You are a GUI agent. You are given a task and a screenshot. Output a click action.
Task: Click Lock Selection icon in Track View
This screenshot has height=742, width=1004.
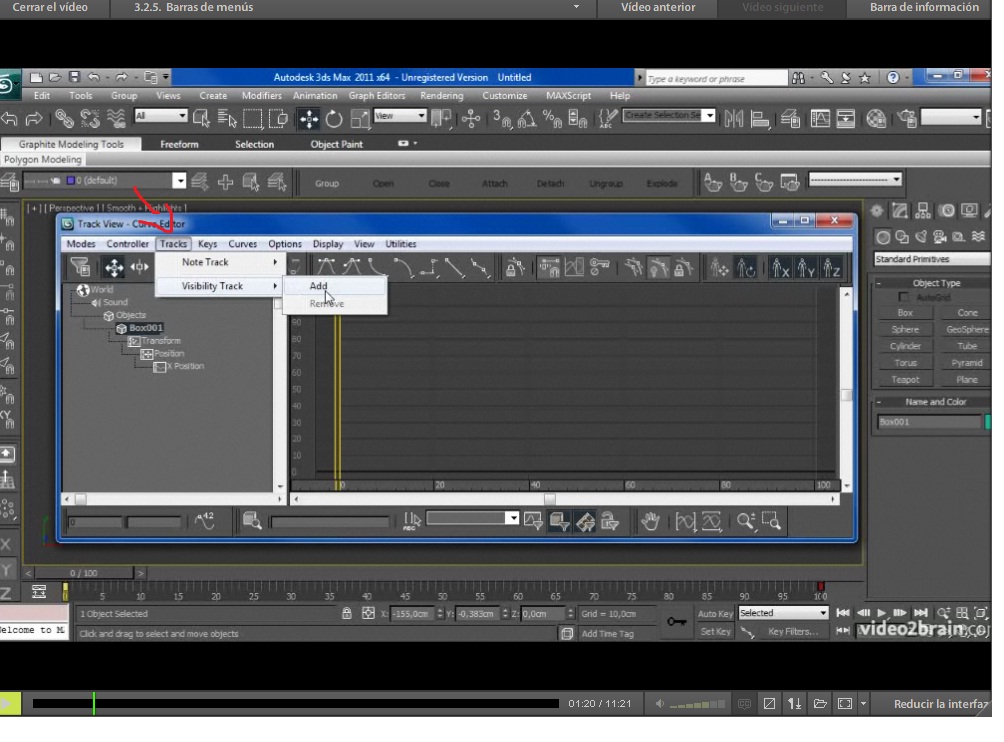(515, 267)
